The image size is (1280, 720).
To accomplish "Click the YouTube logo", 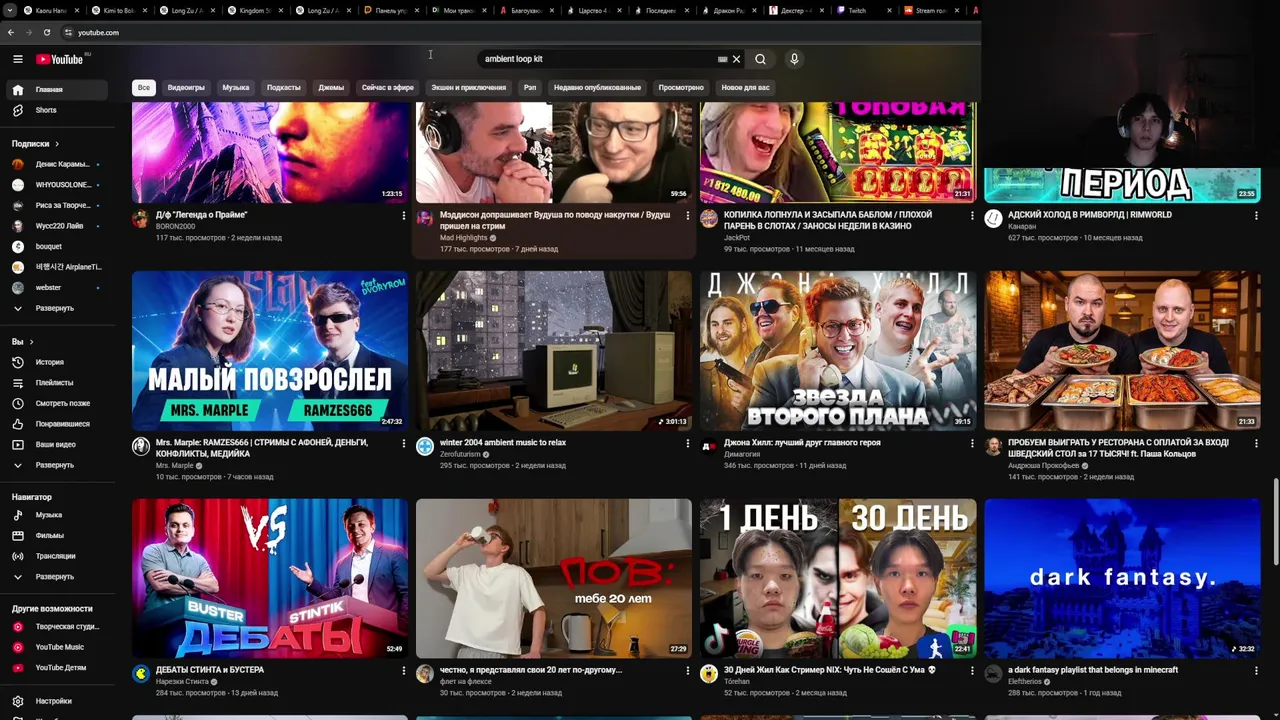I will click(59, 59).
